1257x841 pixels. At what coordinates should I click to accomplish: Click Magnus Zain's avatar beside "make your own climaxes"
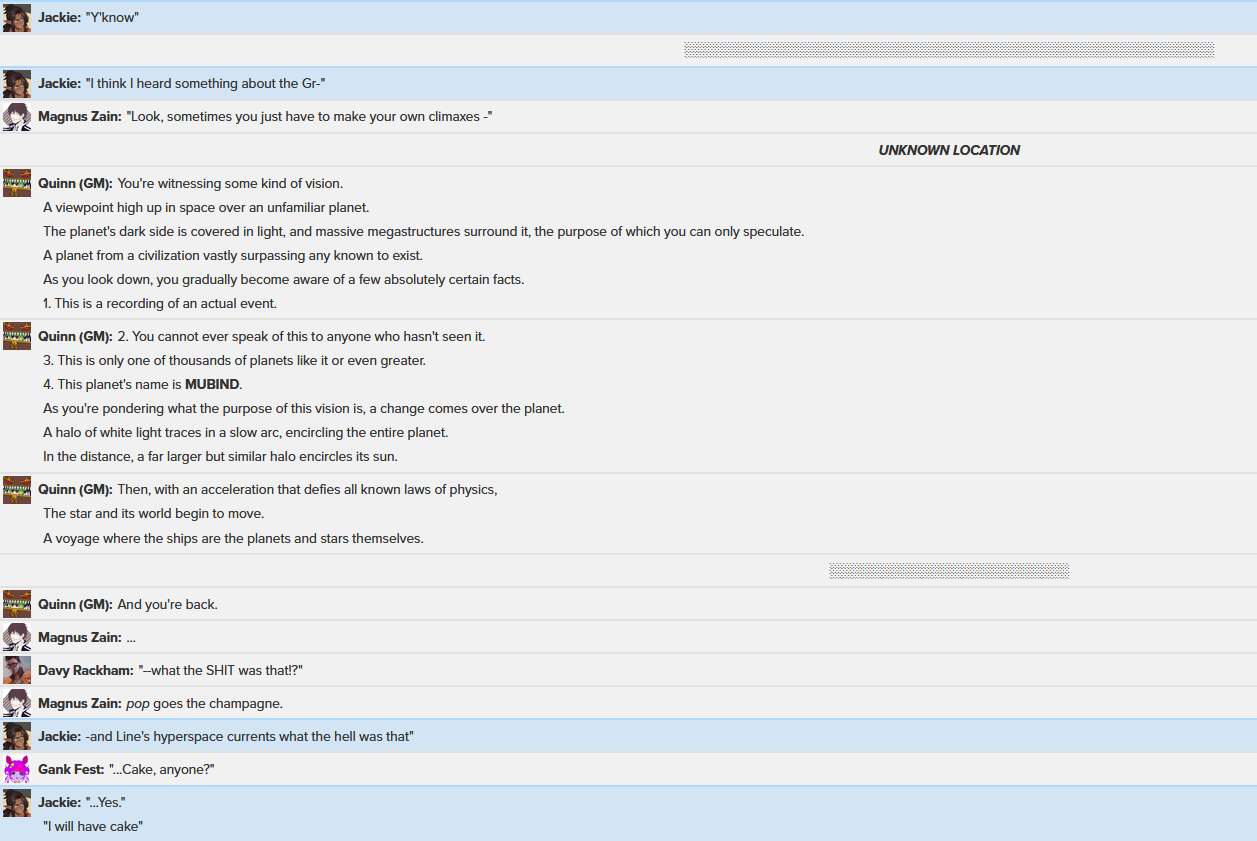tap(17, 117)
